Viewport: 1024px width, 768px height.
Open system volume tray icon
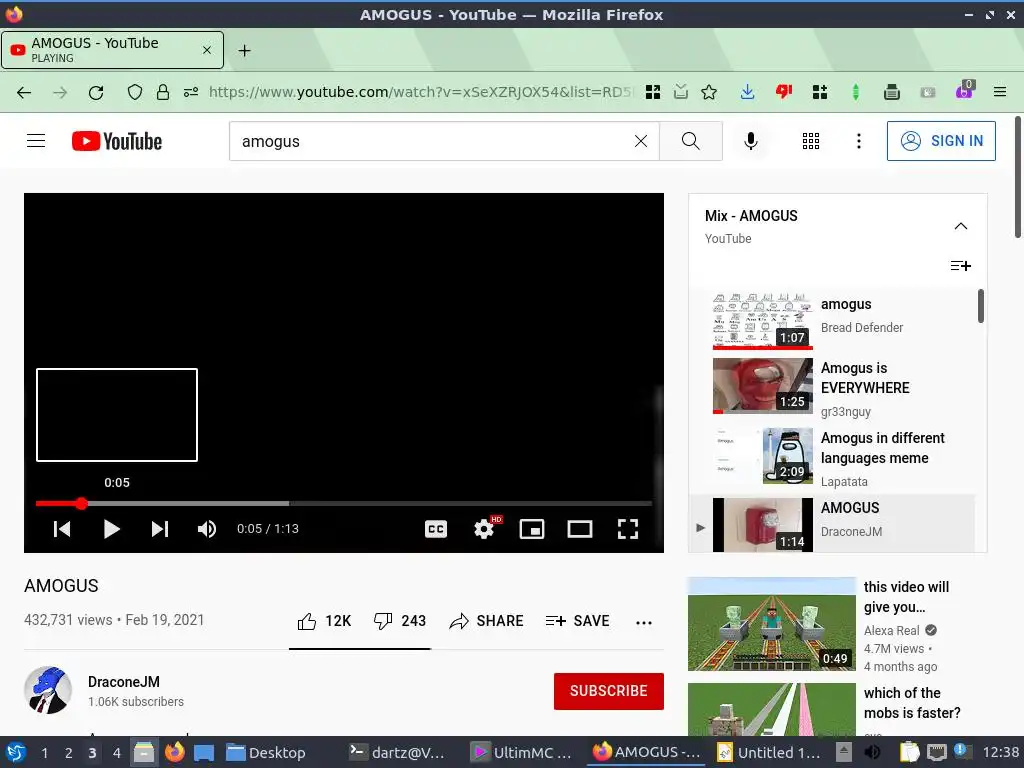point(872,752)
